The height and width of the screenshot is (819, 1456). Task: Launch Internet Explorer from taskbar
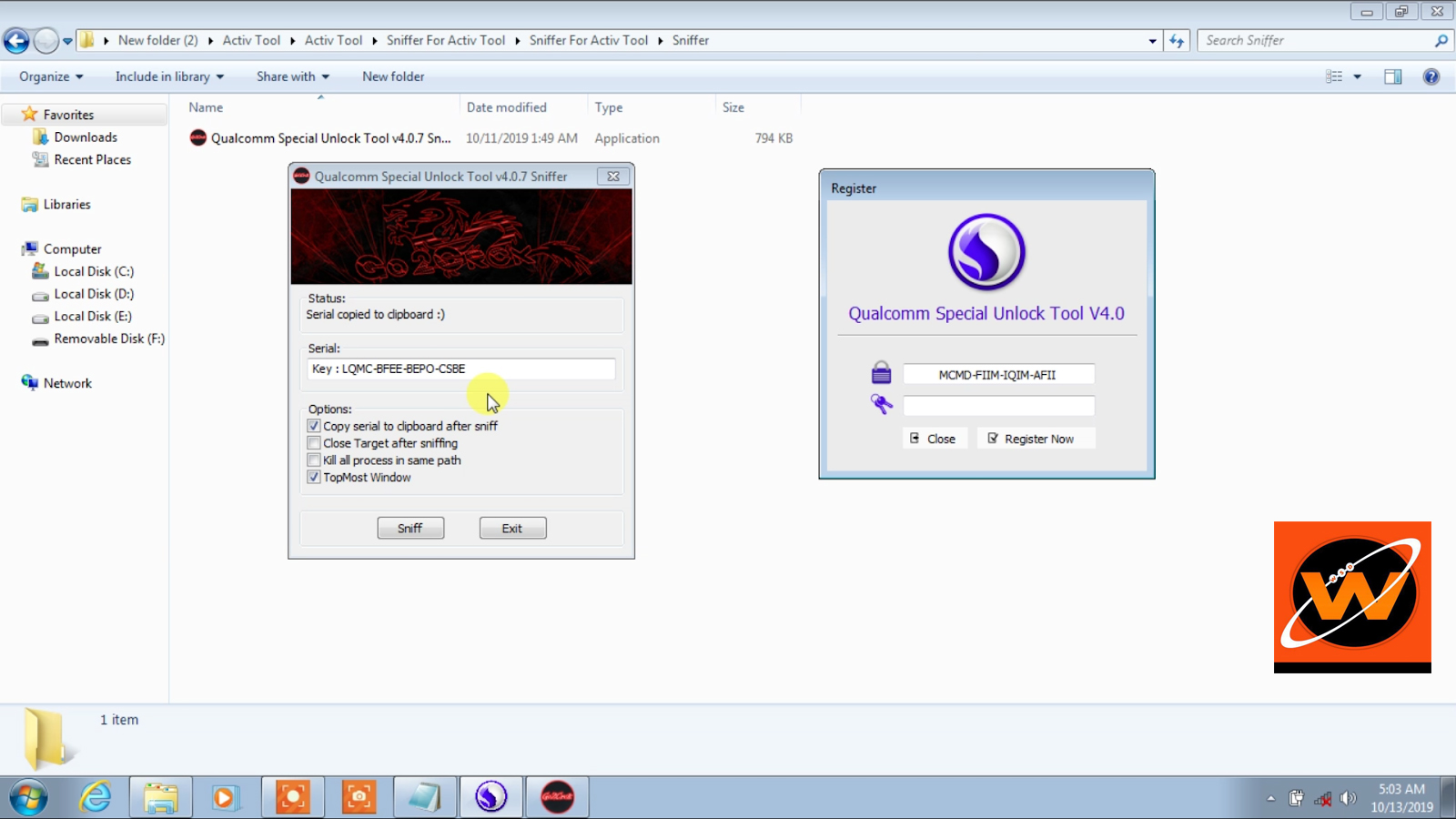(95, 797)
